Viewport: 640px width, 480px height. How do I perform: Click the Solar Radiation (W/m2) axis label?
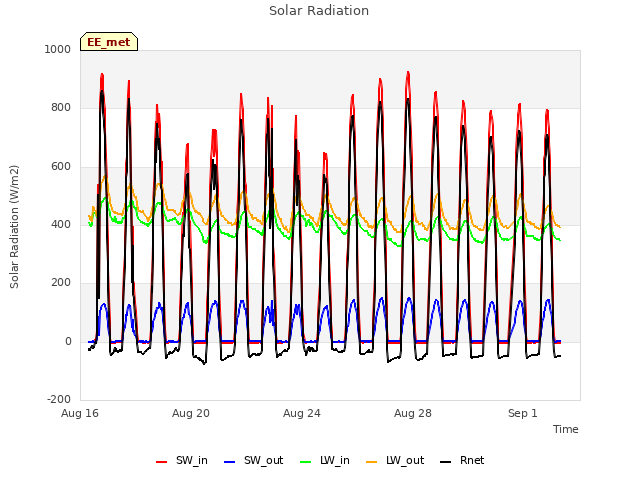[x=14, y=227]
